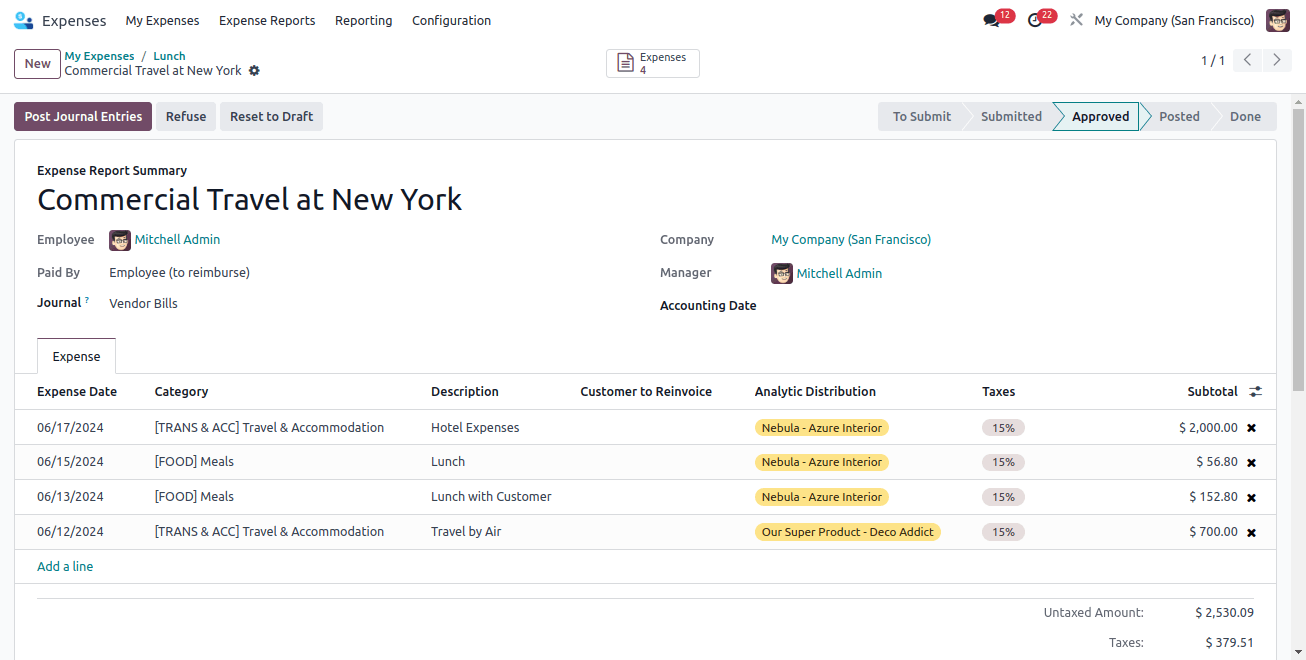Click the debug tools wrench icon
This screenshot has width=1306, height=660.
click(x=1076, y=20)
